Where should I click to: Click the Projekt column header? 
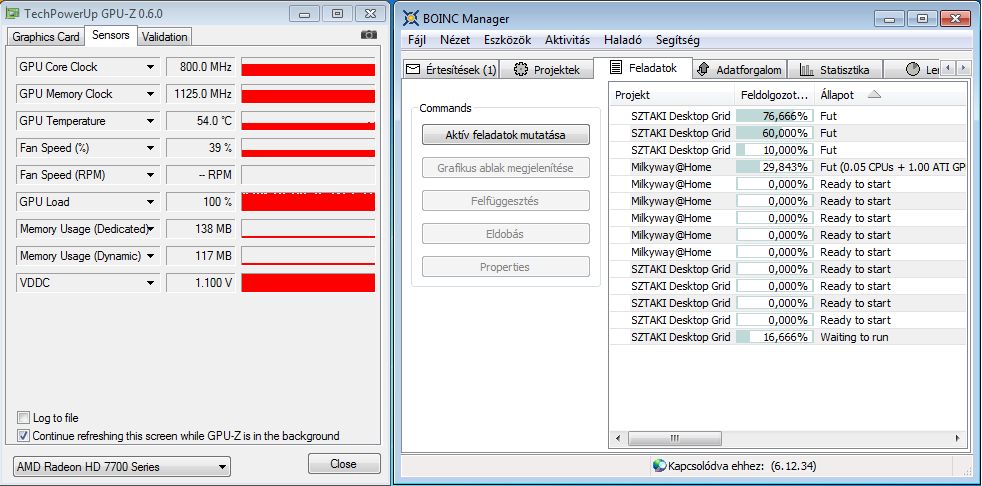pyautogui.click(x=672, y=95)
